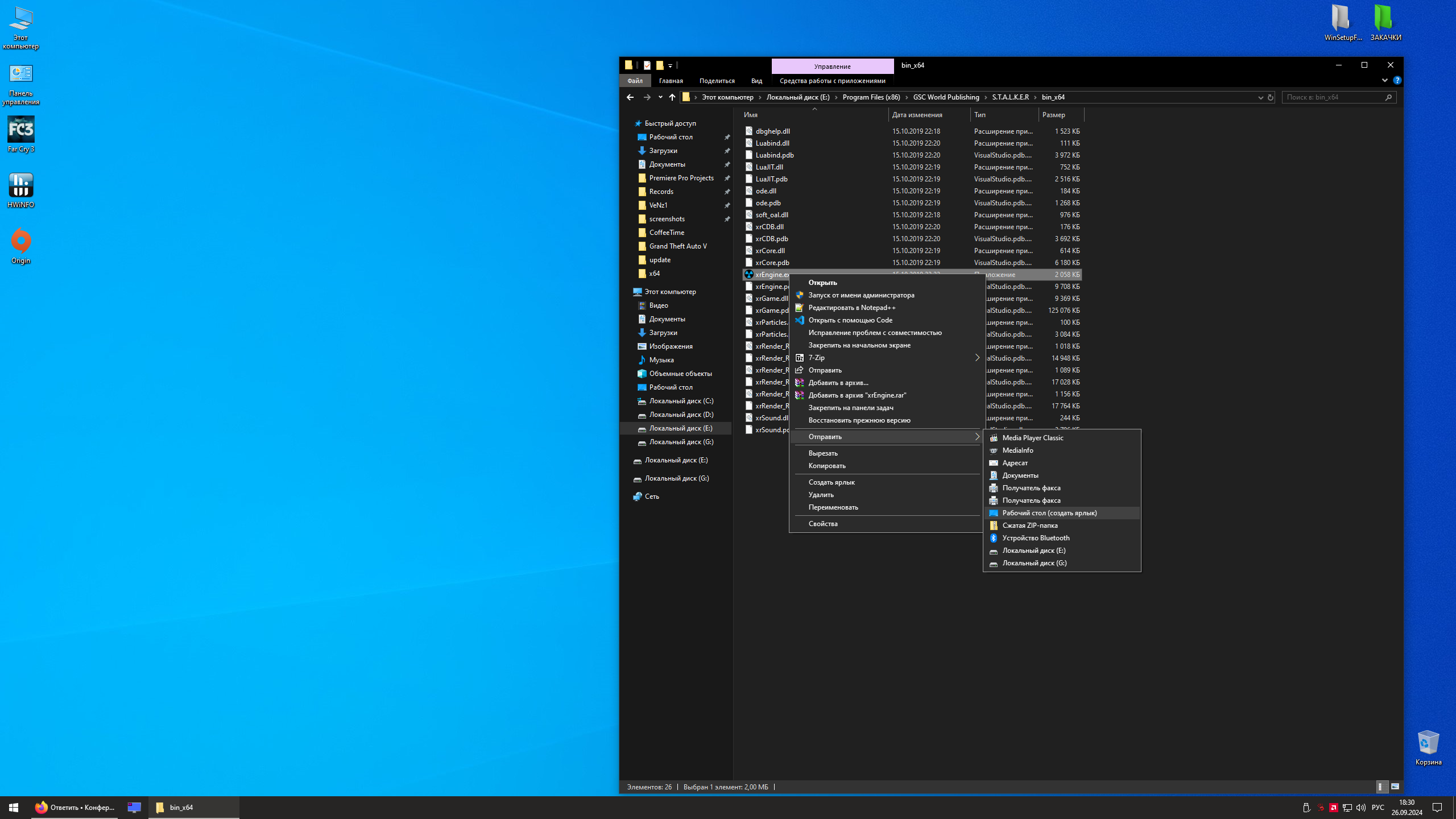Expand the 7-Zip submenu arrow
Screen dimensions: 1456x819
(977, 358)
